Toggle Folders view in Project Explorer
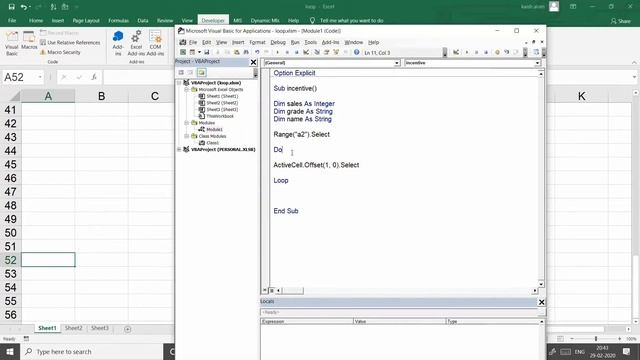640x360 pixels. 202,73
